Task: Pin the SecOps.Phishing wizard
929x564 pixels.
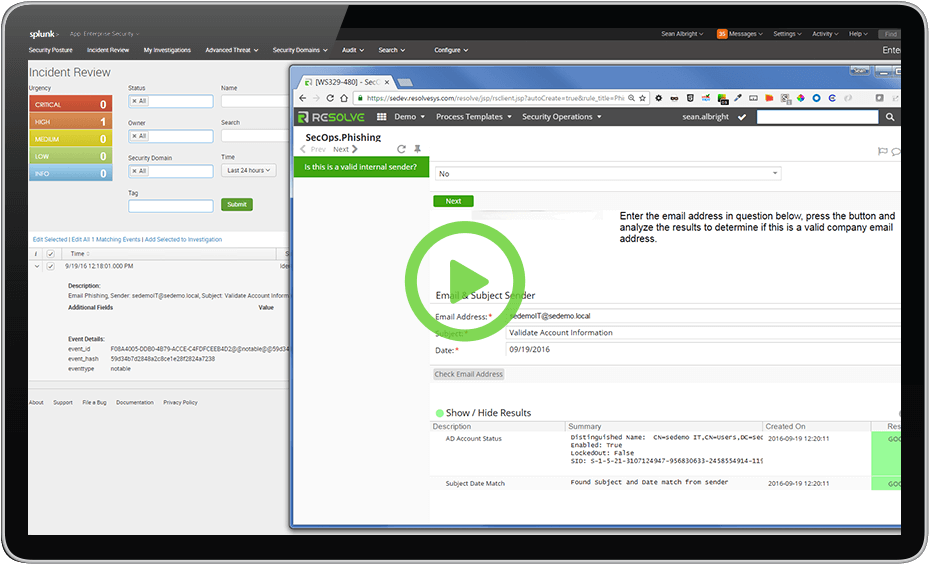Action: pyautogui.click(x=417, y=149)
